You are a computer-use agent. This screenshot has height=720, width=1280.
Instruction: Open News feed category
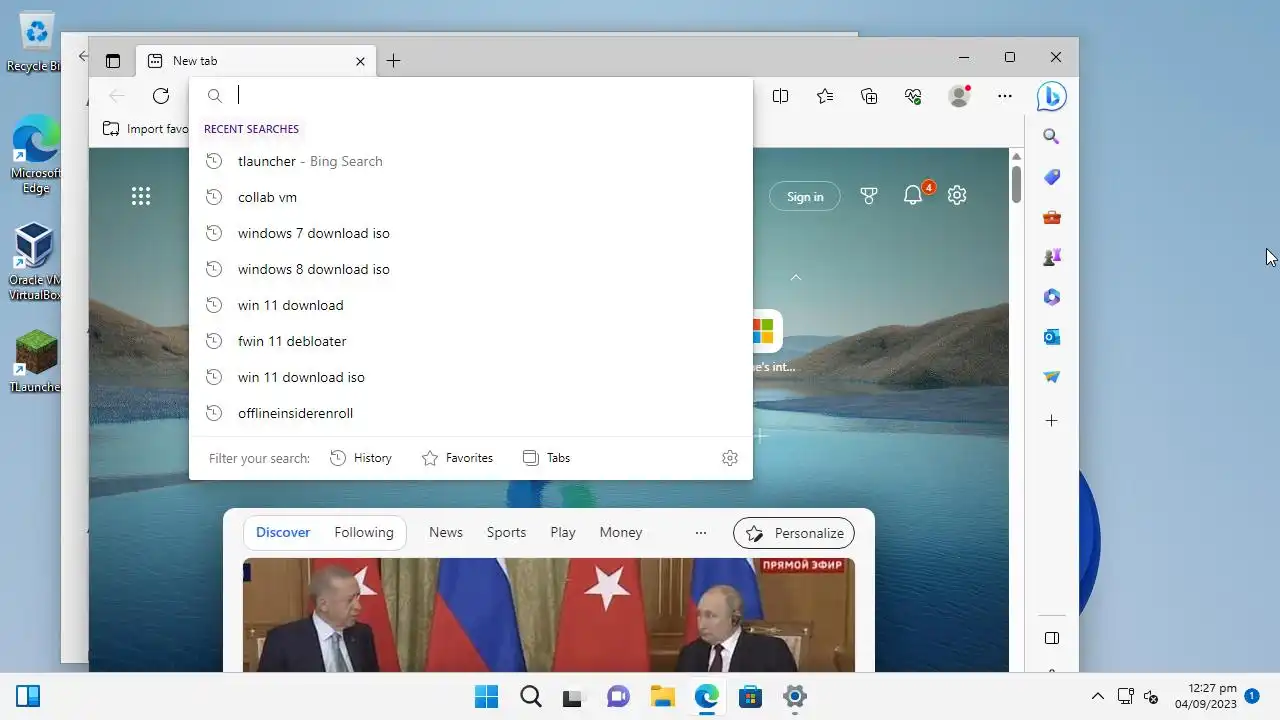(x=446, y=533)
